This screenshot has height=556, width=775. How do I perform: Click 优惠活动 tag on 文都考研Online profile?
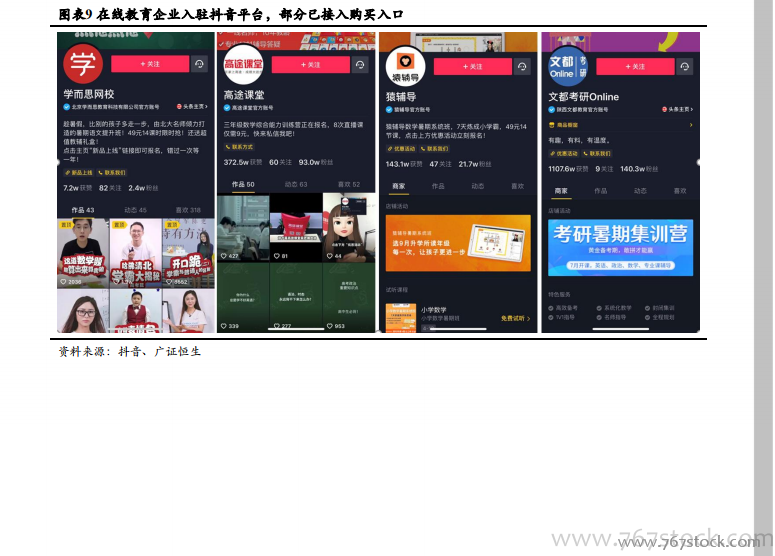tap(563, 154)
